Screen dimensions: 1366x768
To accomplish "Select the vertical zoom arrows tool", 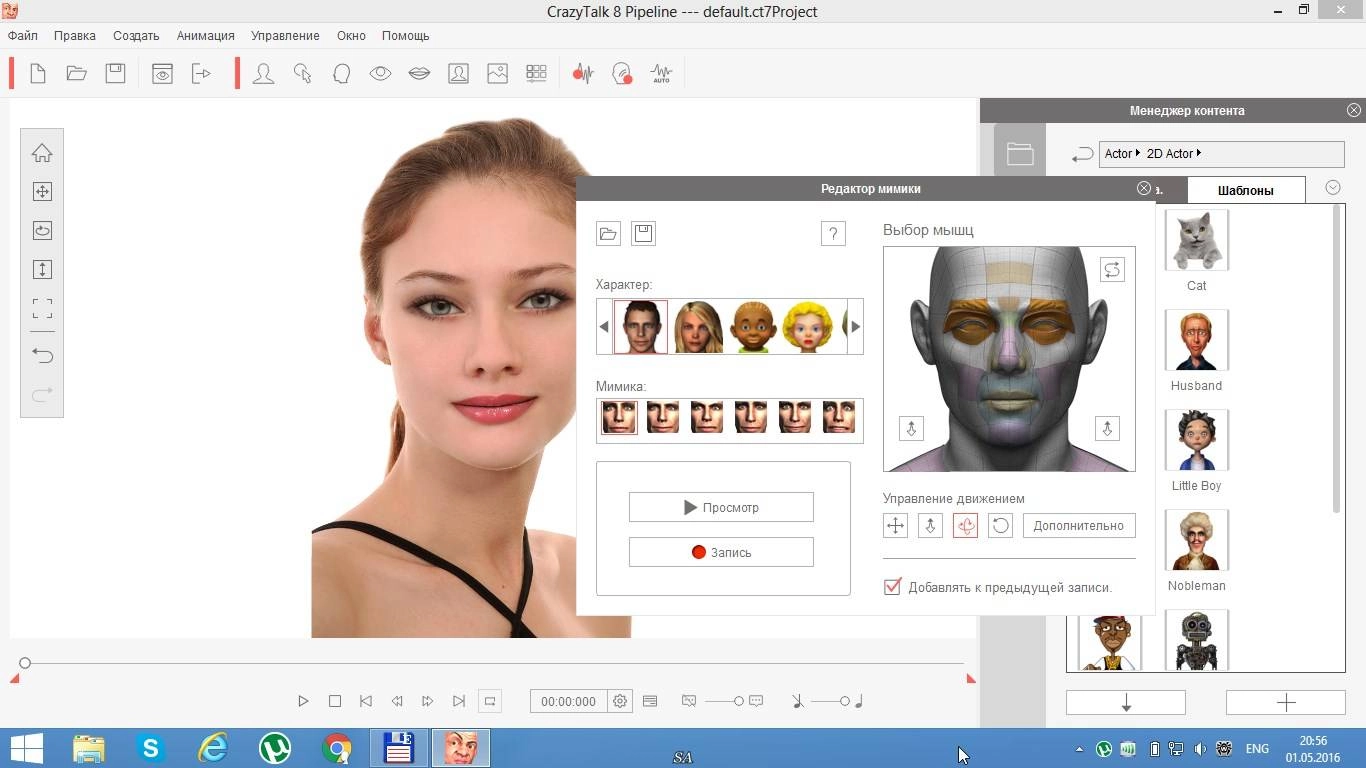I will click(x=42, y=269).
